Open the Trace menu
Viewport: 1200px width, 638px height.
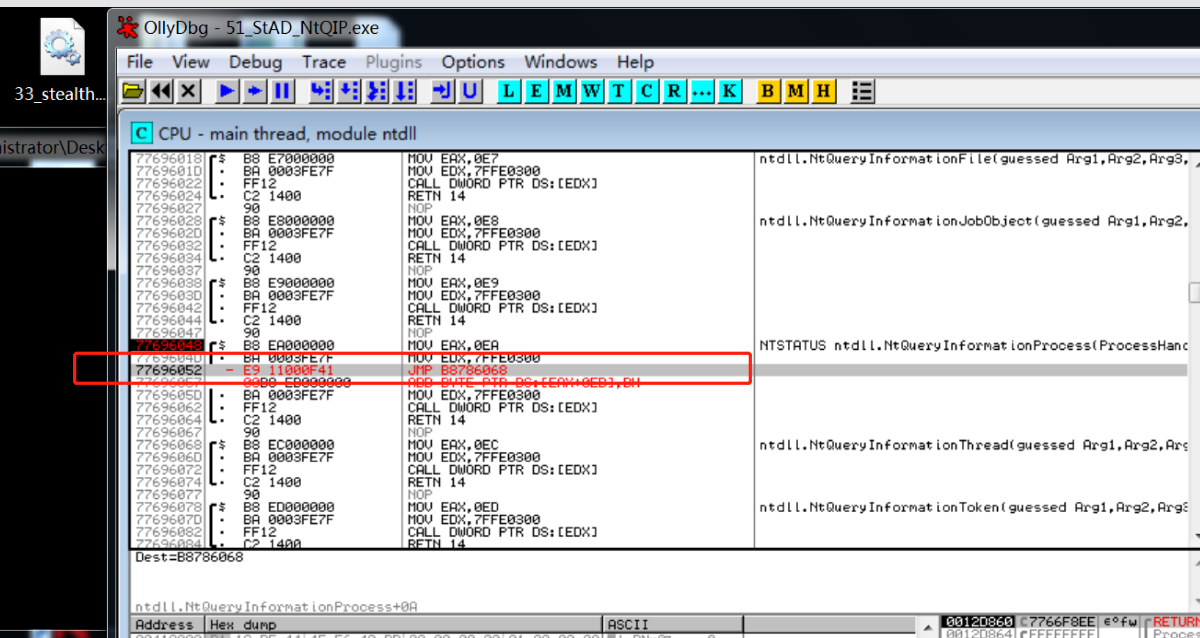pyautogui.click(x=324, y=62)
